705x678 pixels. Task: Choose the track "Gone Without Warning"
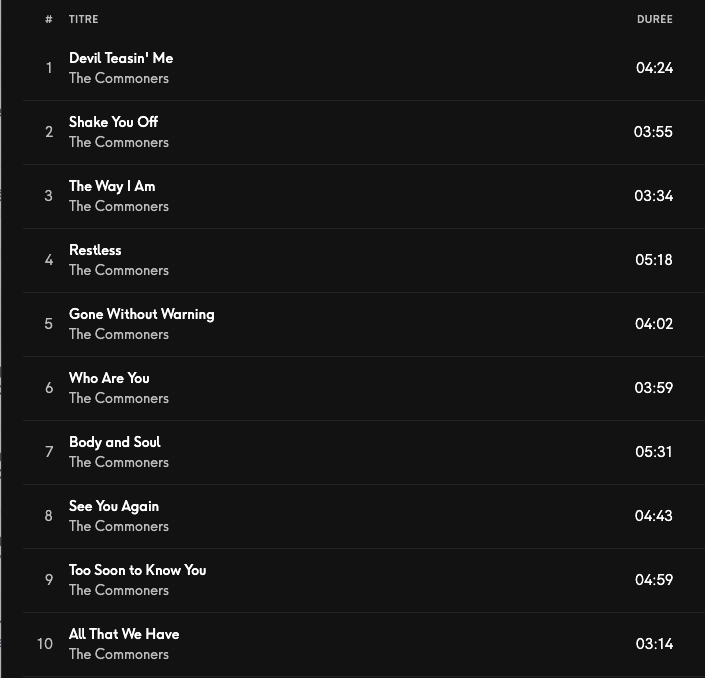coord(141,314)
